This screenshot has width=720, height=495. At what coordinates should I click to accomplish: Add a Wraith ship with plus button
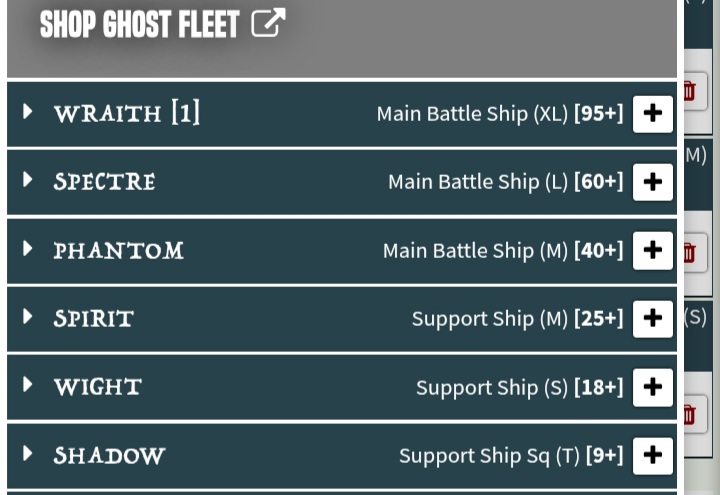click(x=652, y=114)
